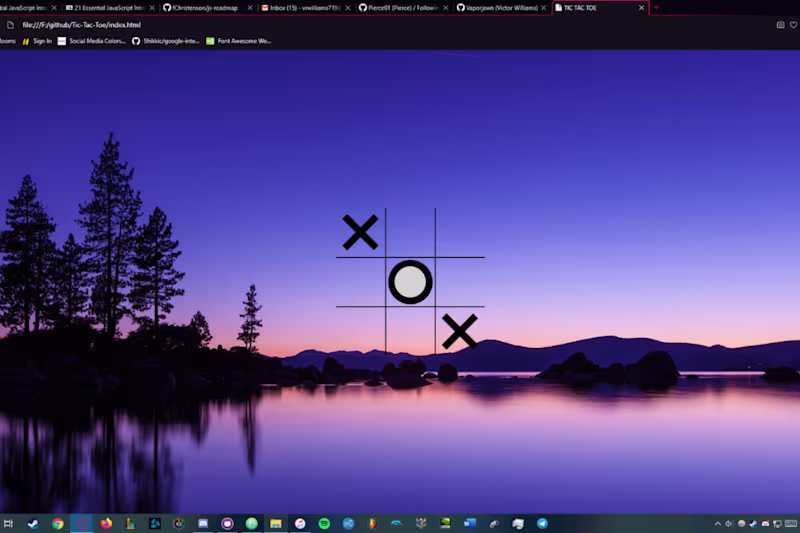Click the Discord icon in the system tray
This screenshot has width=800, height=533.
(x=765, y=524)
